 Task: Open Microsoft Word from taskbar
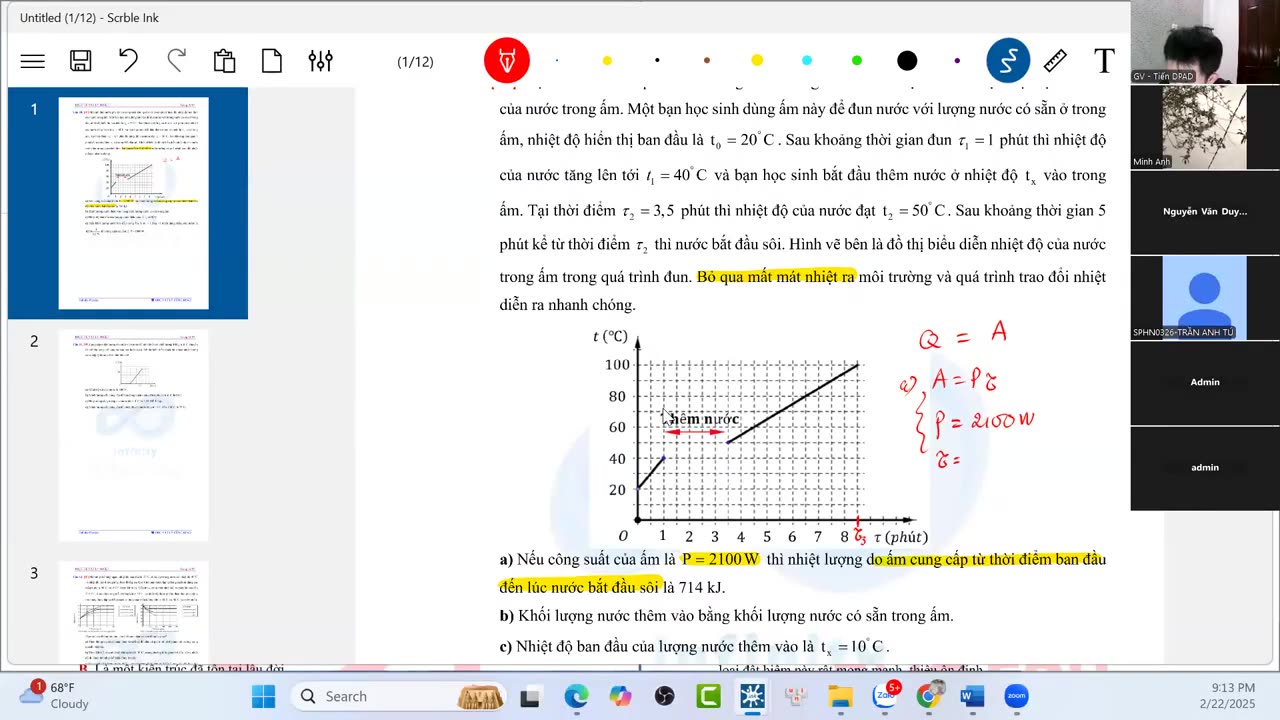(972, 696)
